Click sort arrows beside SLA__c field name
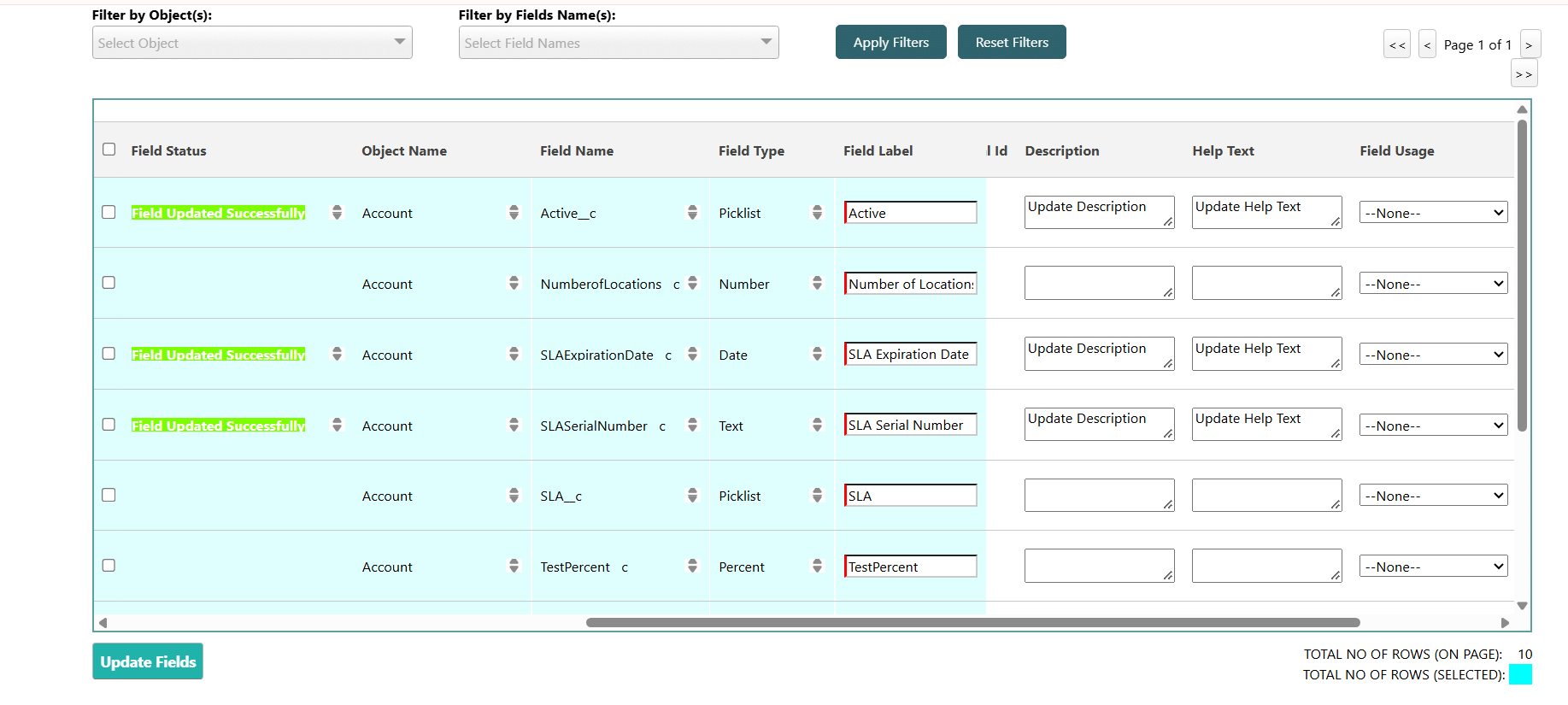 pyautogui.click(x=692, y=496)
